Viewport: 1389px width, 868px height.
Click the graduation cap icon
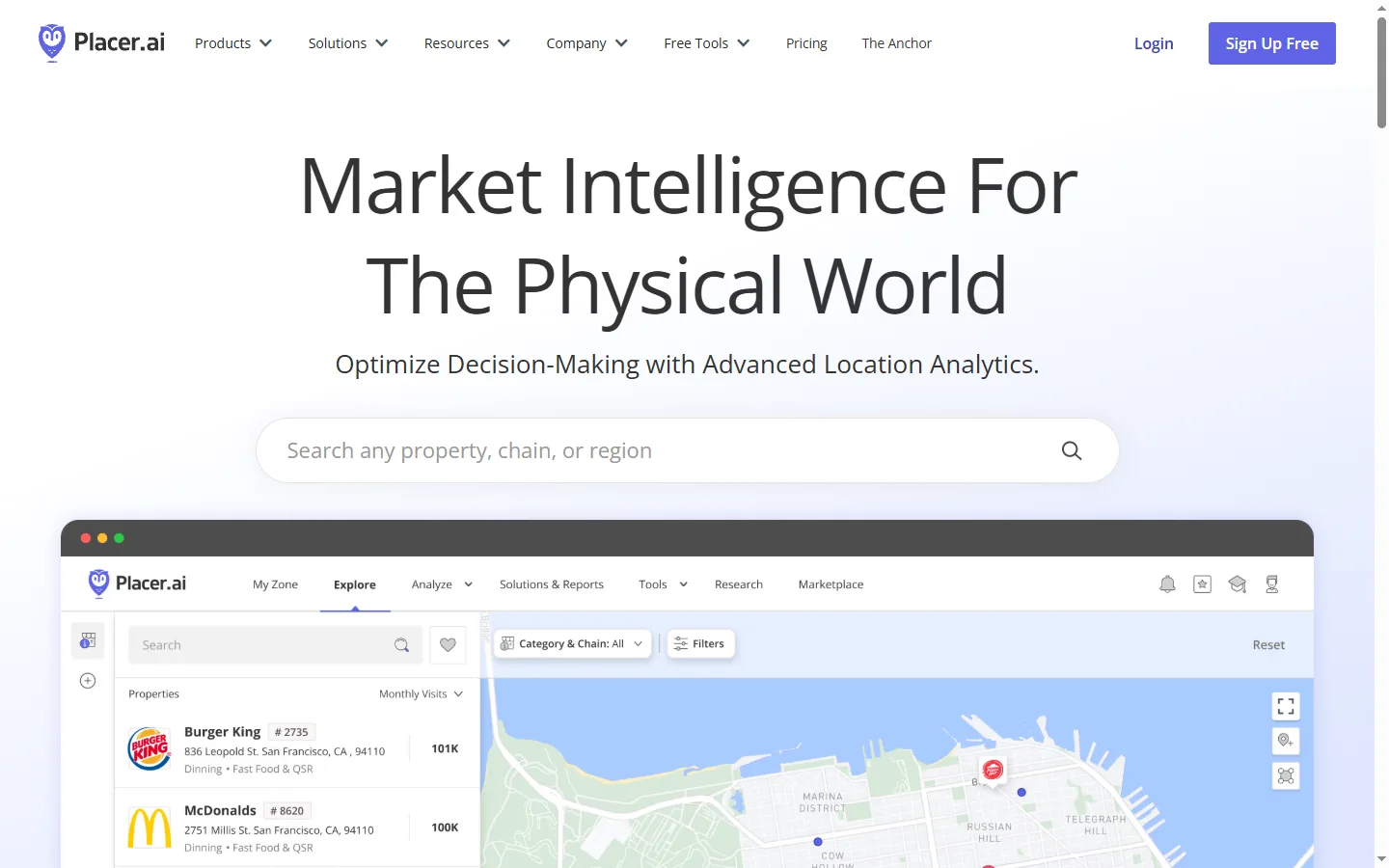pos(1237,584)
